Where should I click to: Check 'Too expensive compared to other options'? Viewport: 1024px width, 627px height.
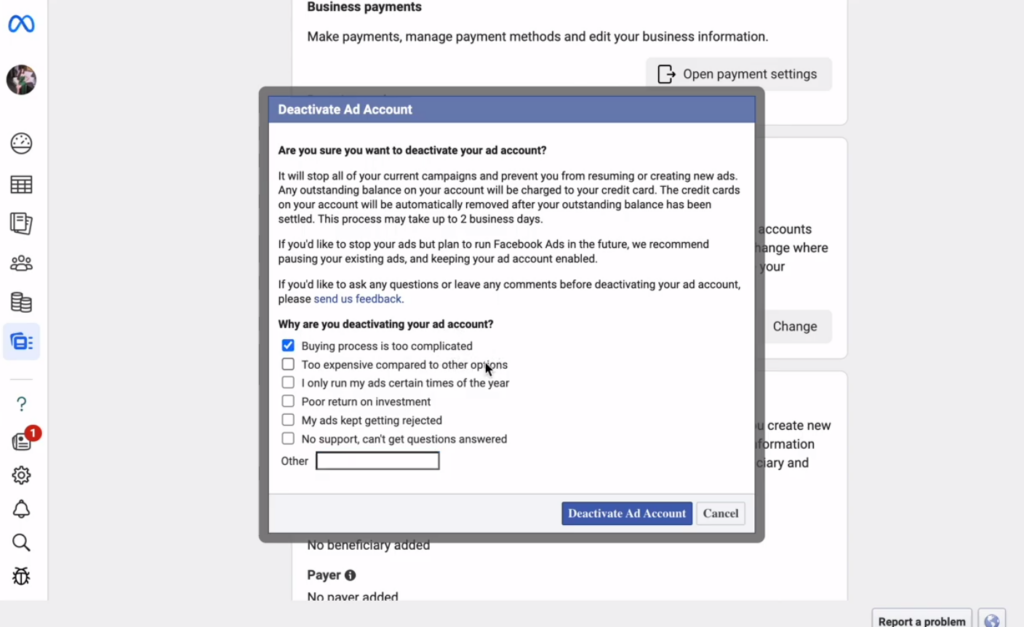coord(288,364)
